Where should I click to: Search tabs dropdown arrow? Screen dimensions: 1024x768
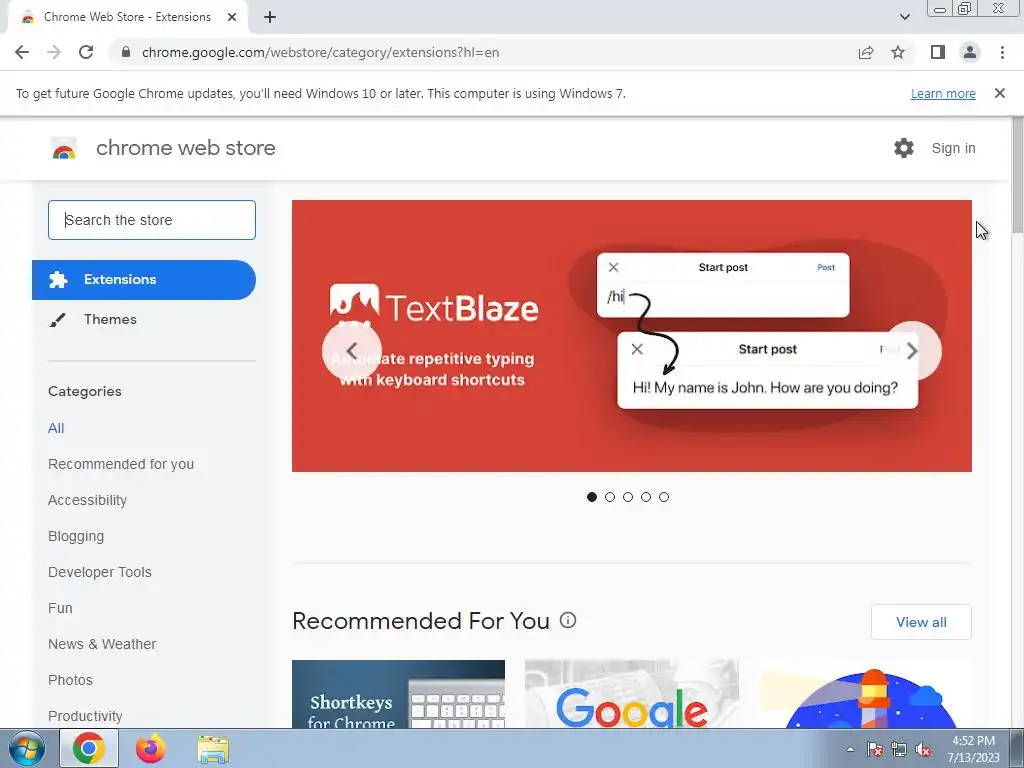tap(904, 17)
